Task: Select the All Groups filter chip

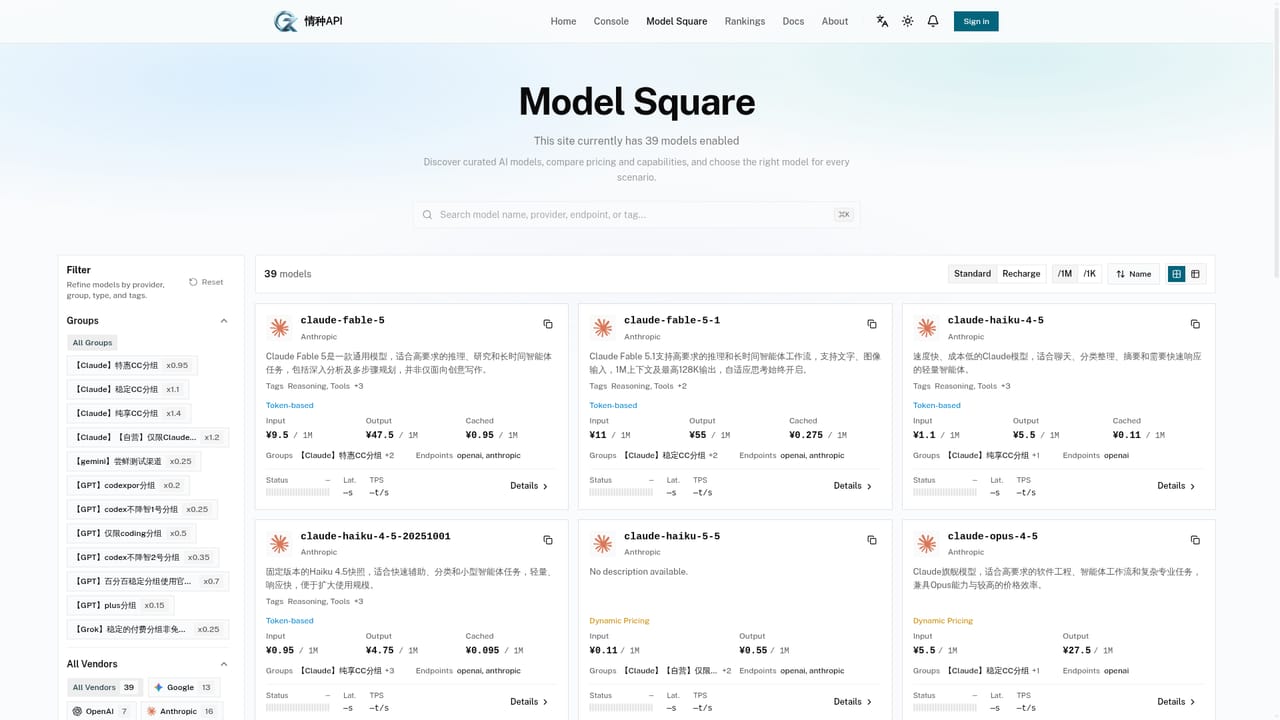Action: (92, 343)
